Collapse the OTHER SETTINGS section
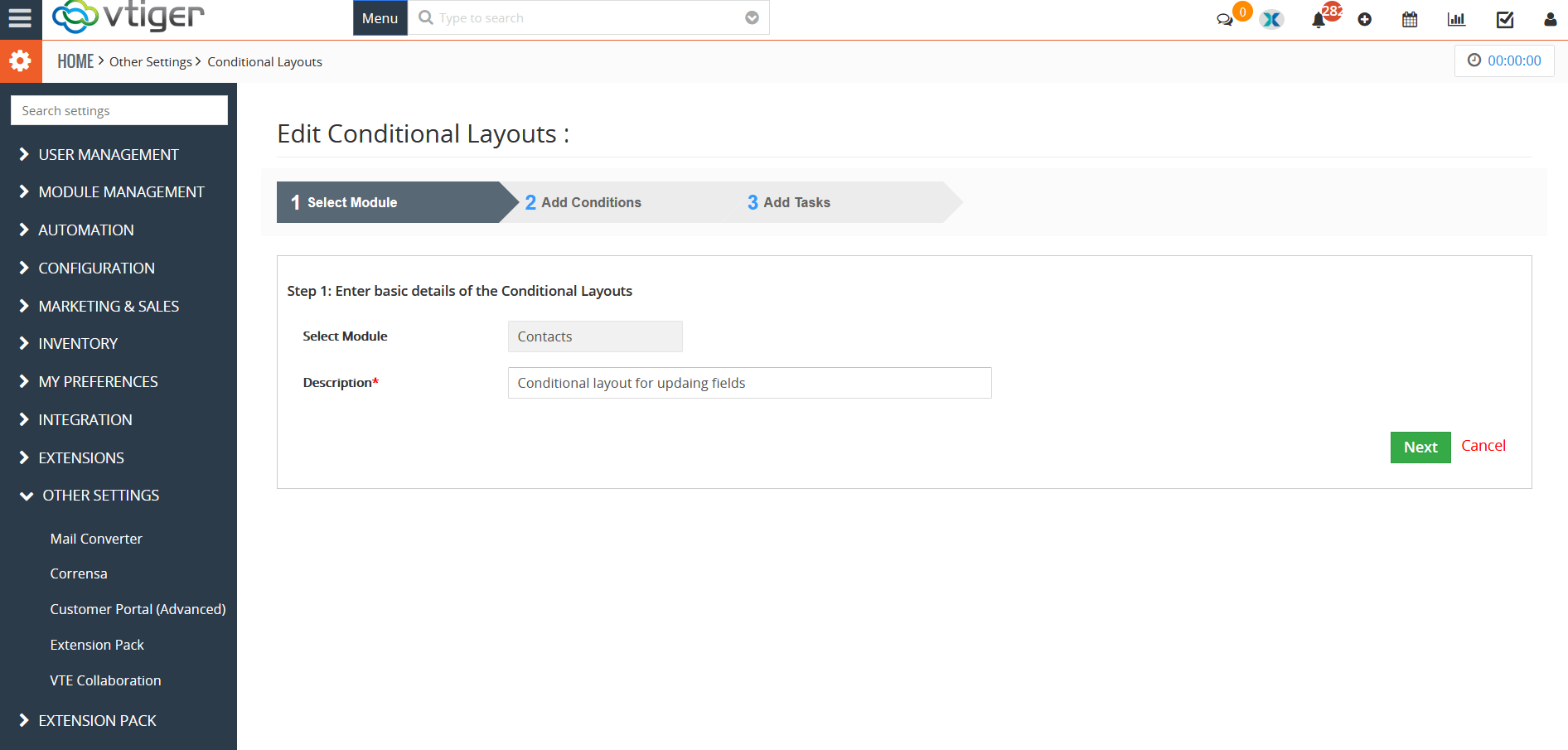This screenshot has height=750, width=1568. [101, 495]
